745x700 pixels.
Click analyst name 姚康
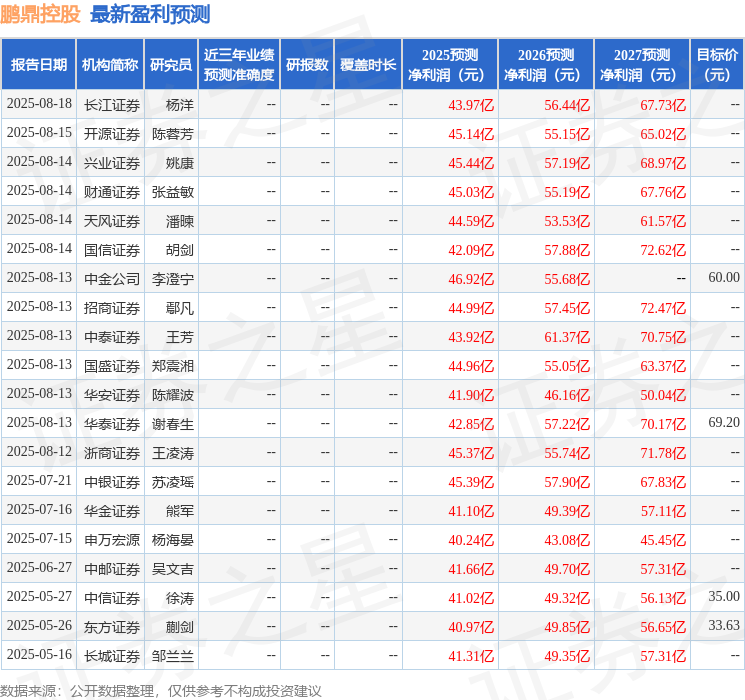point(180,163)
